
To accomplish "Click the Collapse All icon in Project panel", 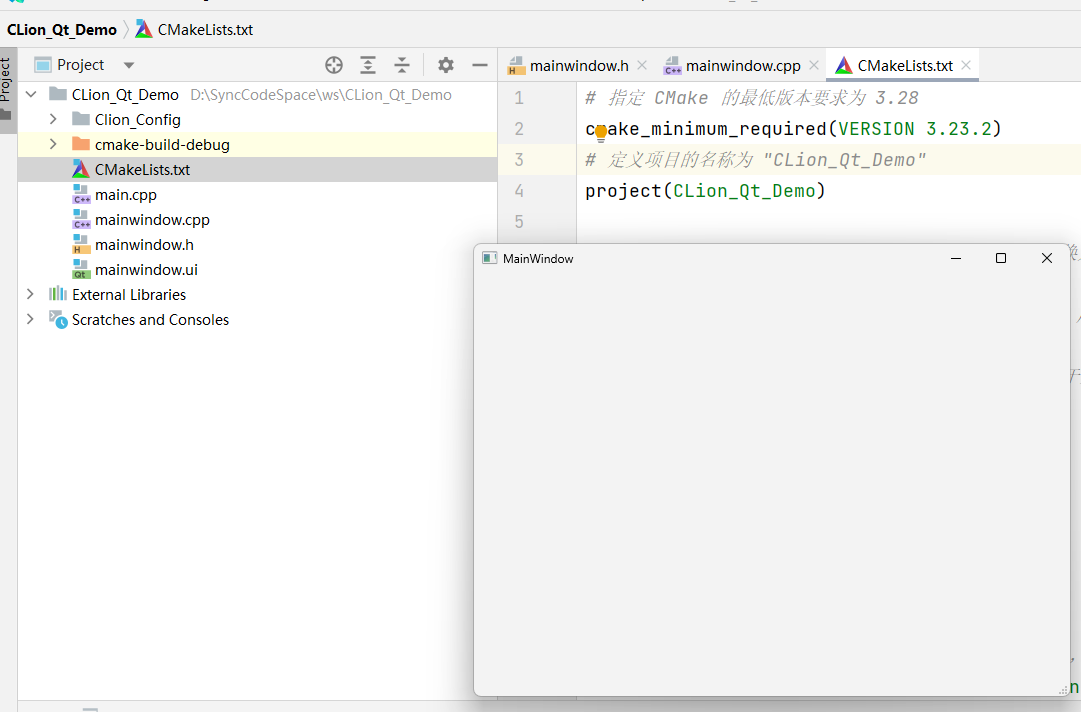I will tap(402, 65).
